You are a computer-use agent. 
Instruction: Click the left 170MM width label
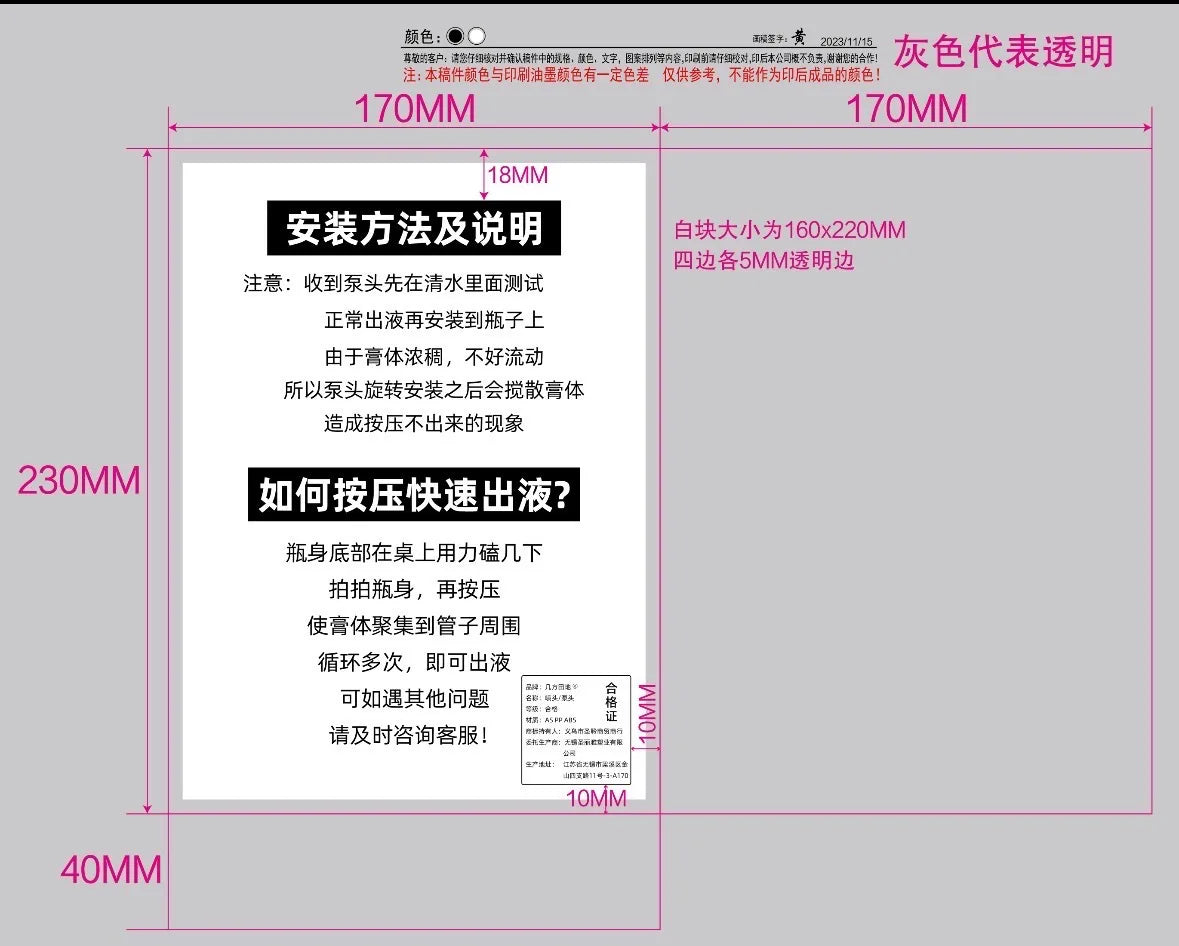[x=414, y=109]
